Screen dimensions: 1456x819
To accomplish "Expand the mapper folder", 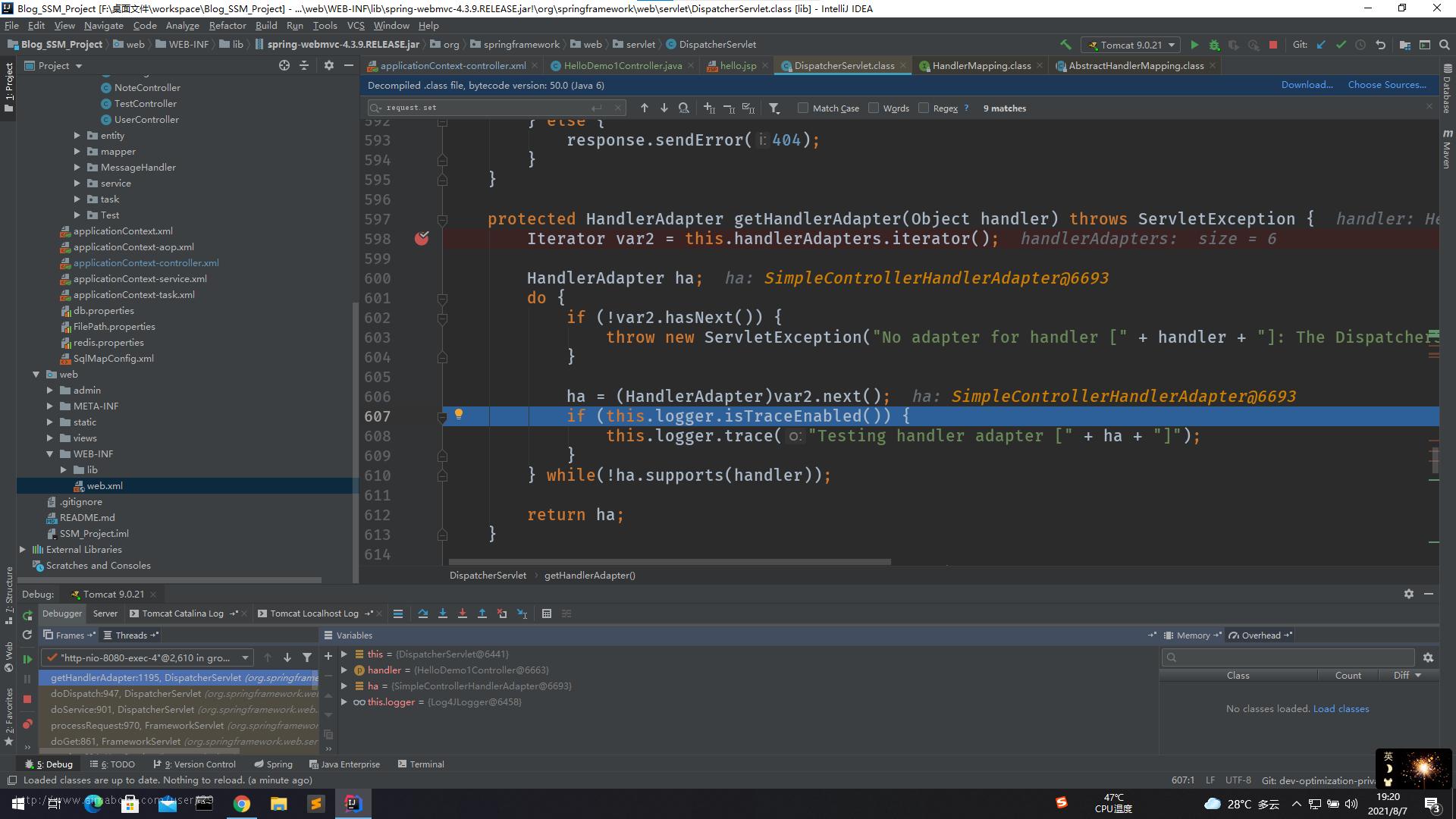I will [77, 152].
